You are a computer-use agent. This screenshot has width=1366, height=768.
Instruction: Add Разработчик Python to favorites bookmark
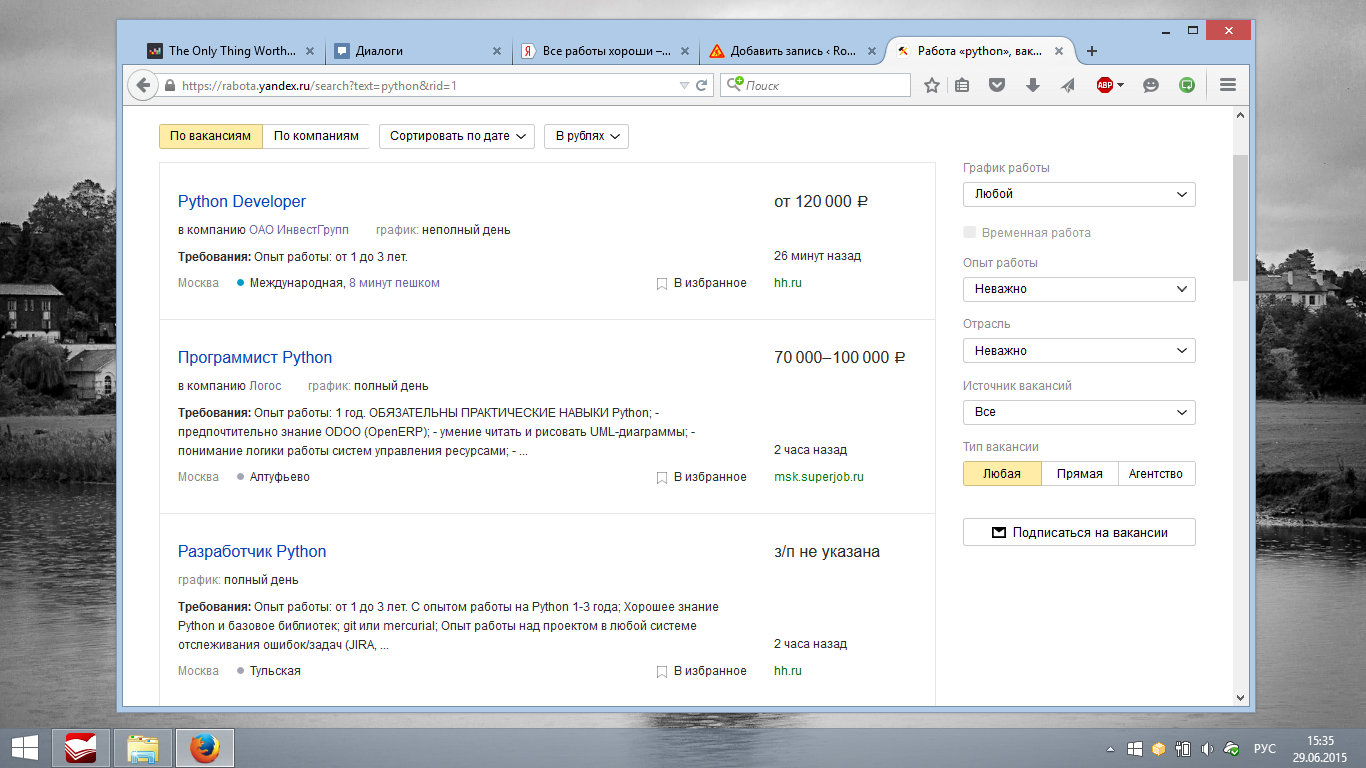coord(701,671)
